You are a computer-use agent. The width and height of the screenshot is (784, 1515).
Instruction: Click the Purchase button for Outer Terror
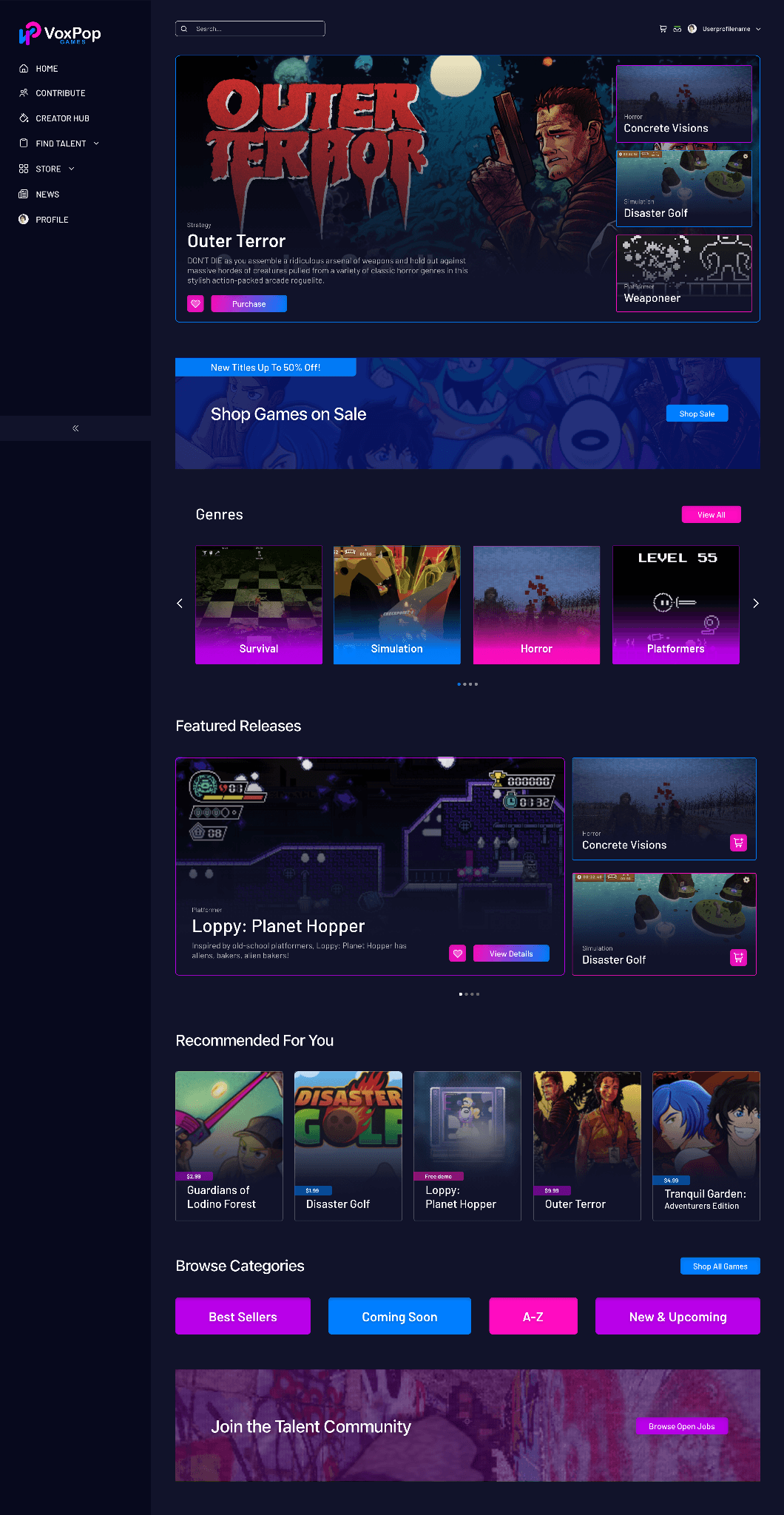249,303
